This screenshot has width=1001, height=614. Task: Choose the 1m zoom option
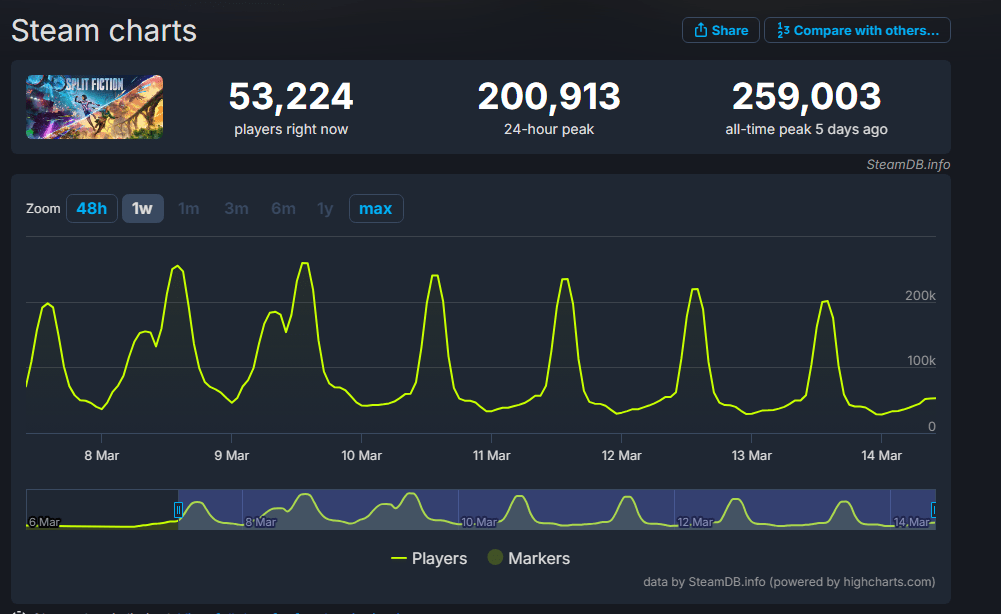pyautogui.click(x=188, y=209)
